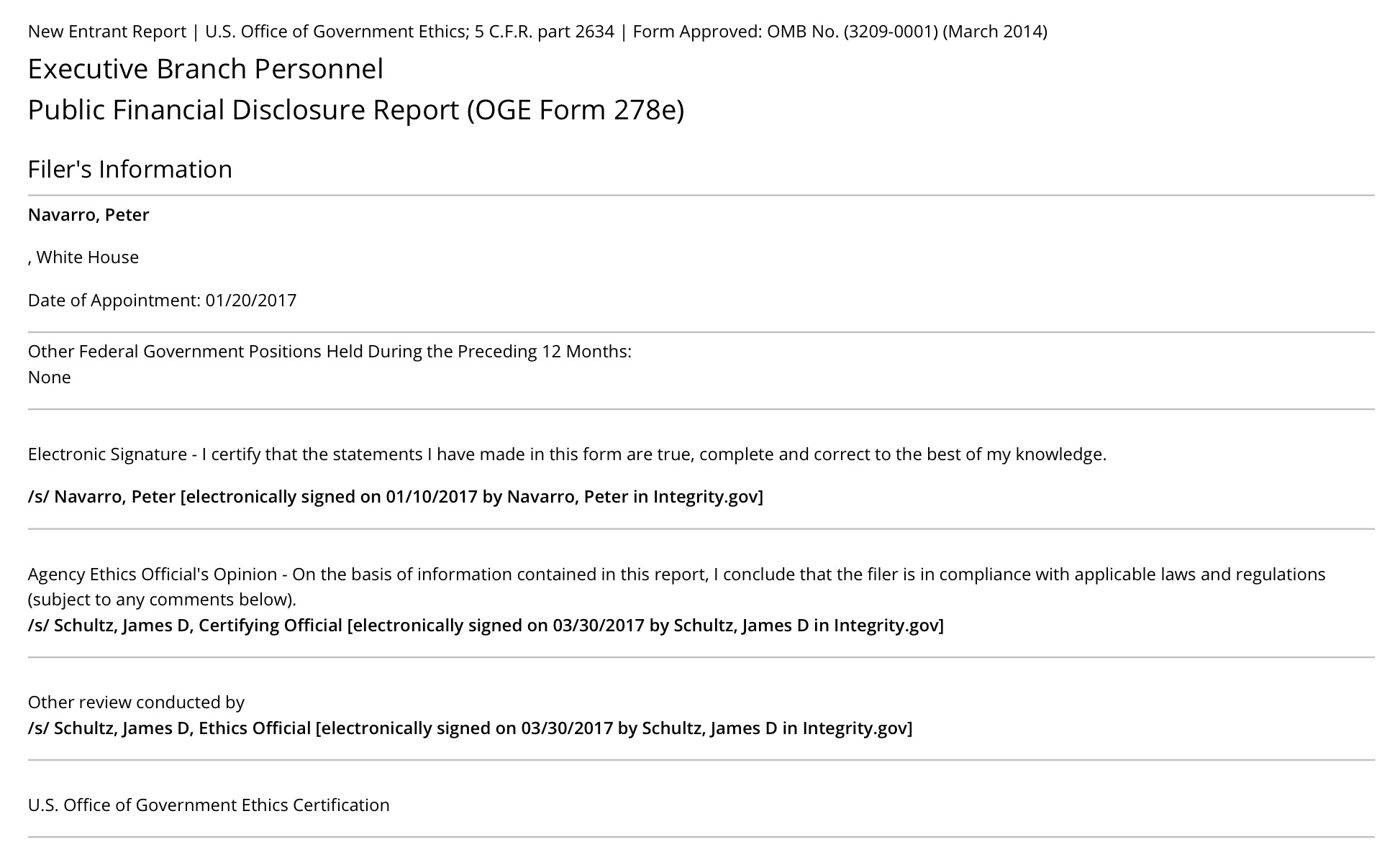This screenshot has width=1400, height=847.
Task: Click U.S. Office of Government Ethics Certification
Action: point(209,805)
